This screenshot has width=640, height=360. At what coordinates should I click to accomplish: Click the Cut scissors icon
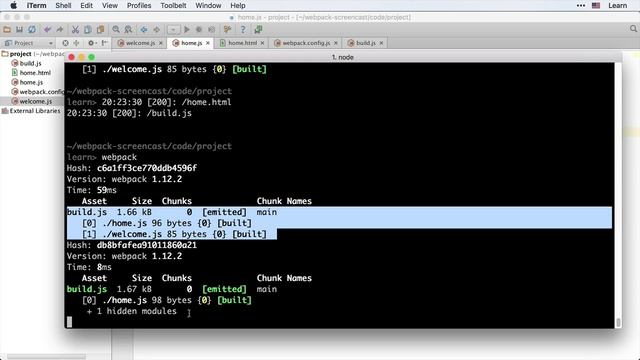(x=75, y=29)
